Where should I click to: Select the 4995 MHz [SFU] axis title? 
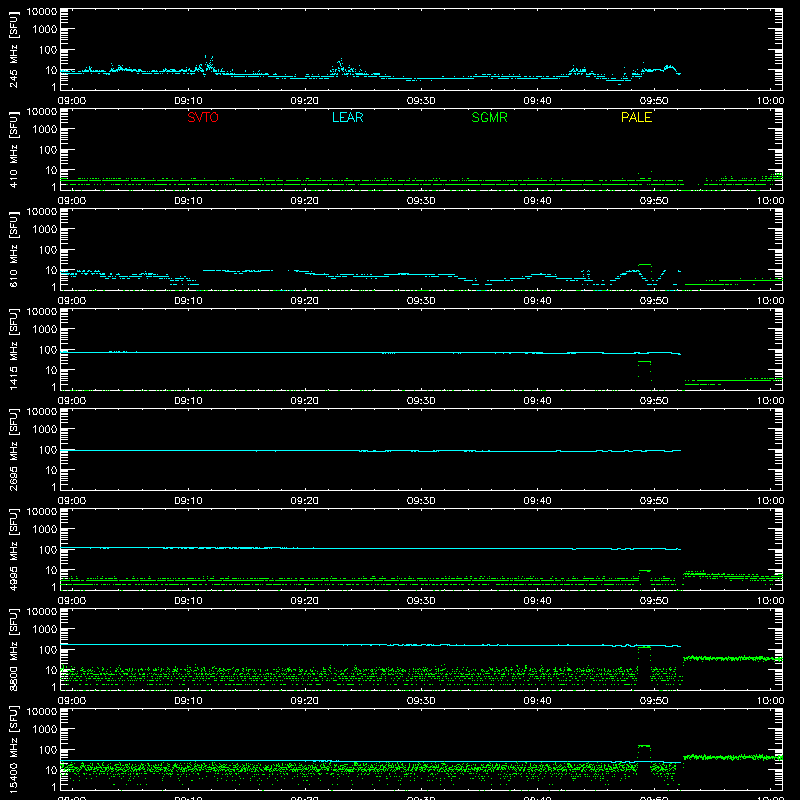[13, 549]
